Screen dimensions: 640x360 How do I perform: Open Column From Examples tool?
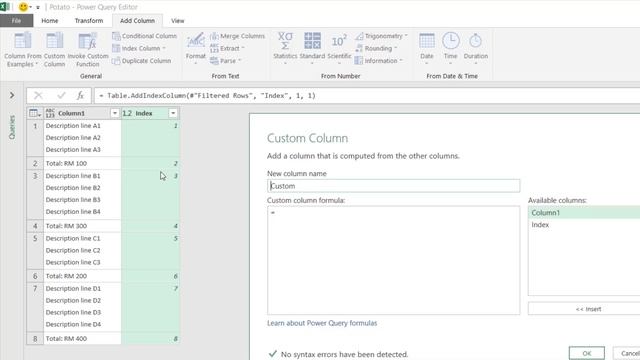point(23,49)
